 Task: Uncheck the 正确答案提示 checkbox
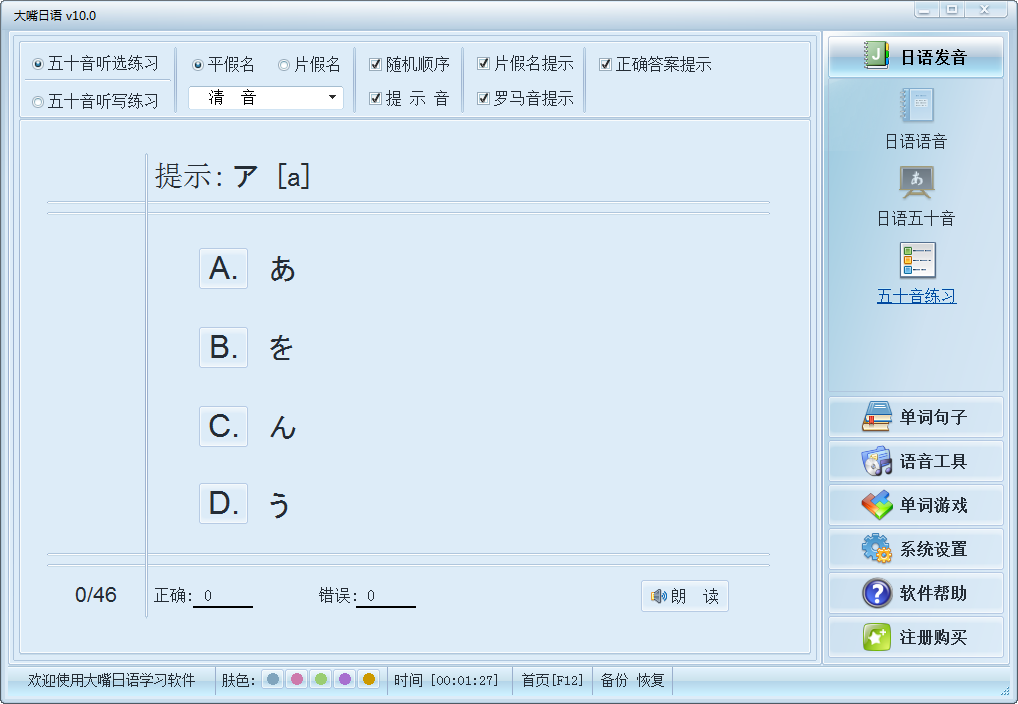click(605, 64)
